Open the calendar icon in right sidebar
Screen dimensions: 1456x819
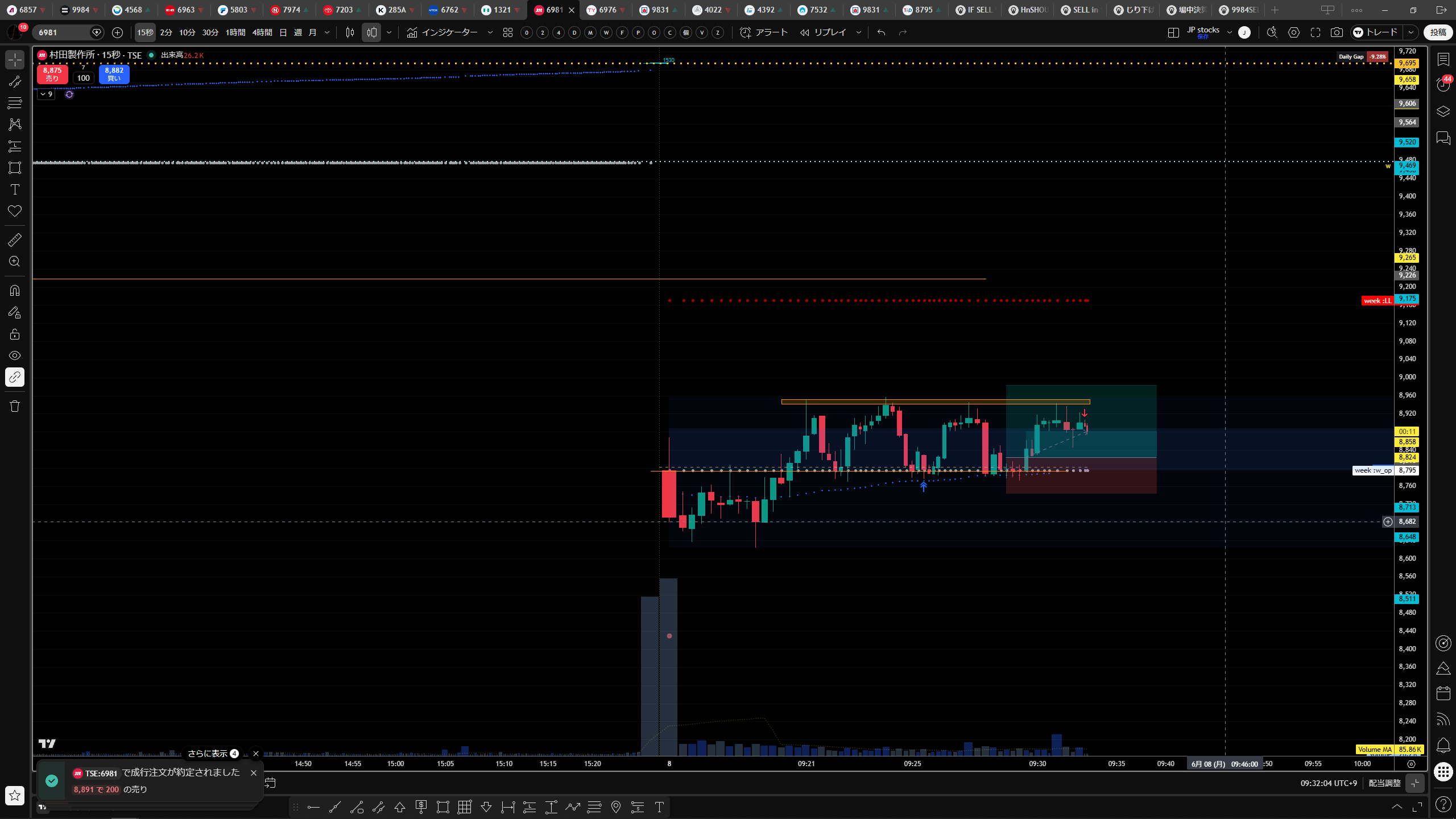click(x=1443, y=693)
